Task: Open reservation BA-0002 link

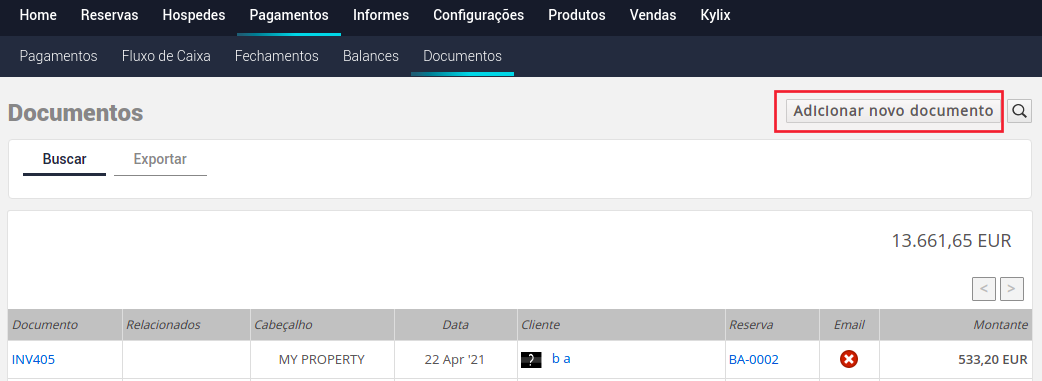Action: (754, 360)
